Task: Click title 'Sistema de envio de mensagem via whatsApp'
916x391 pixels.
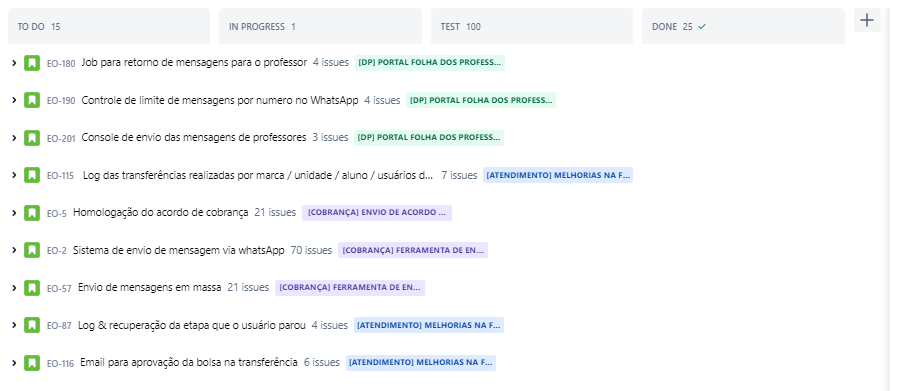Action: tap(179, 250)
